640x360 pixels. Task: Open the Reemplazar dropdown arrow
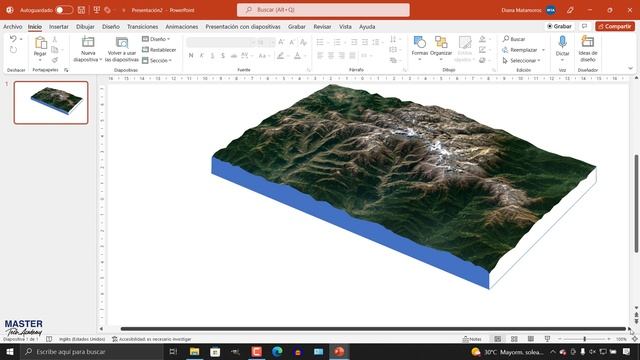point(543,50)
